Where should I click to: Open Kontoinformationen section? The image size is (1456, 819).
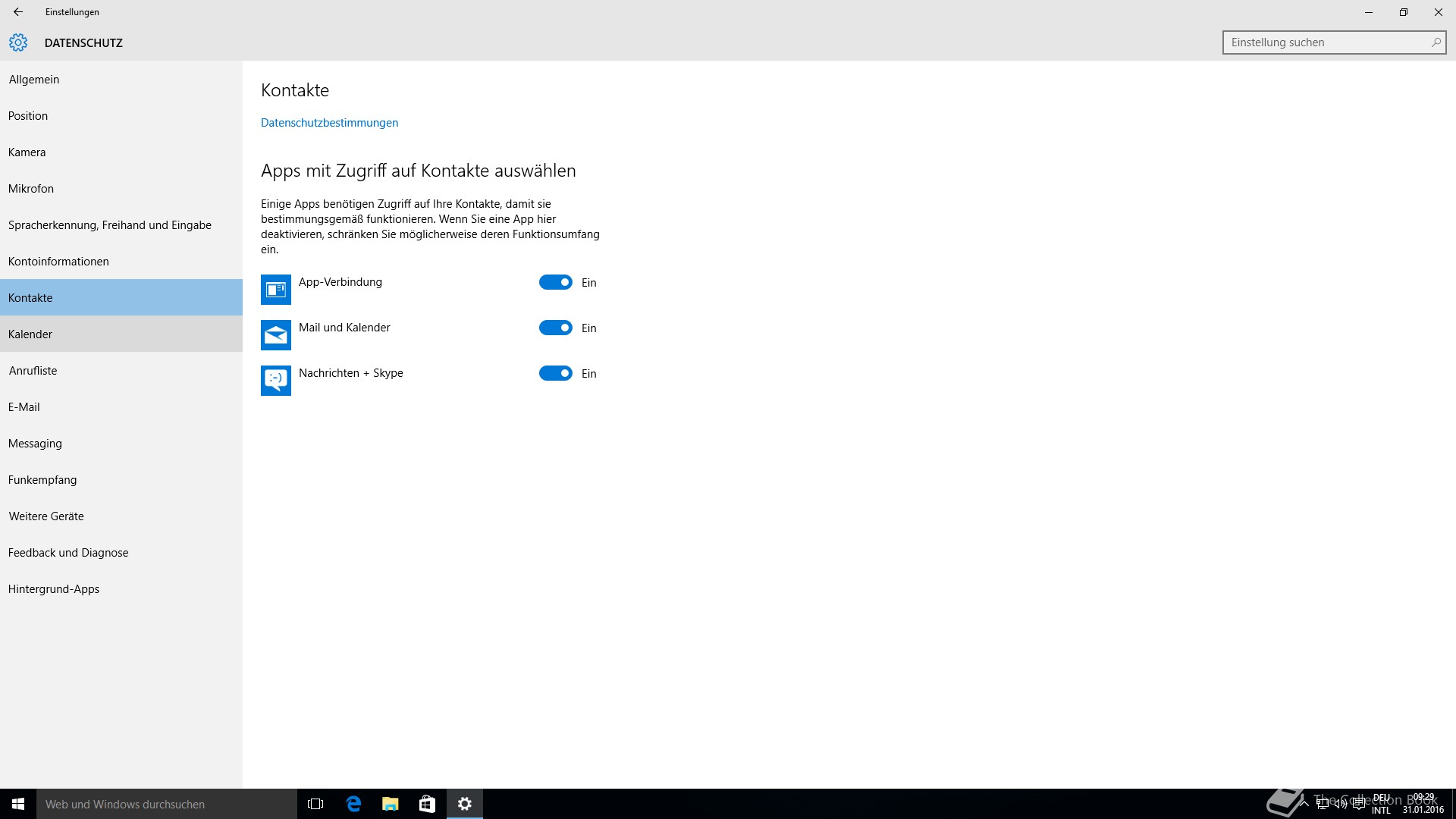121,261
